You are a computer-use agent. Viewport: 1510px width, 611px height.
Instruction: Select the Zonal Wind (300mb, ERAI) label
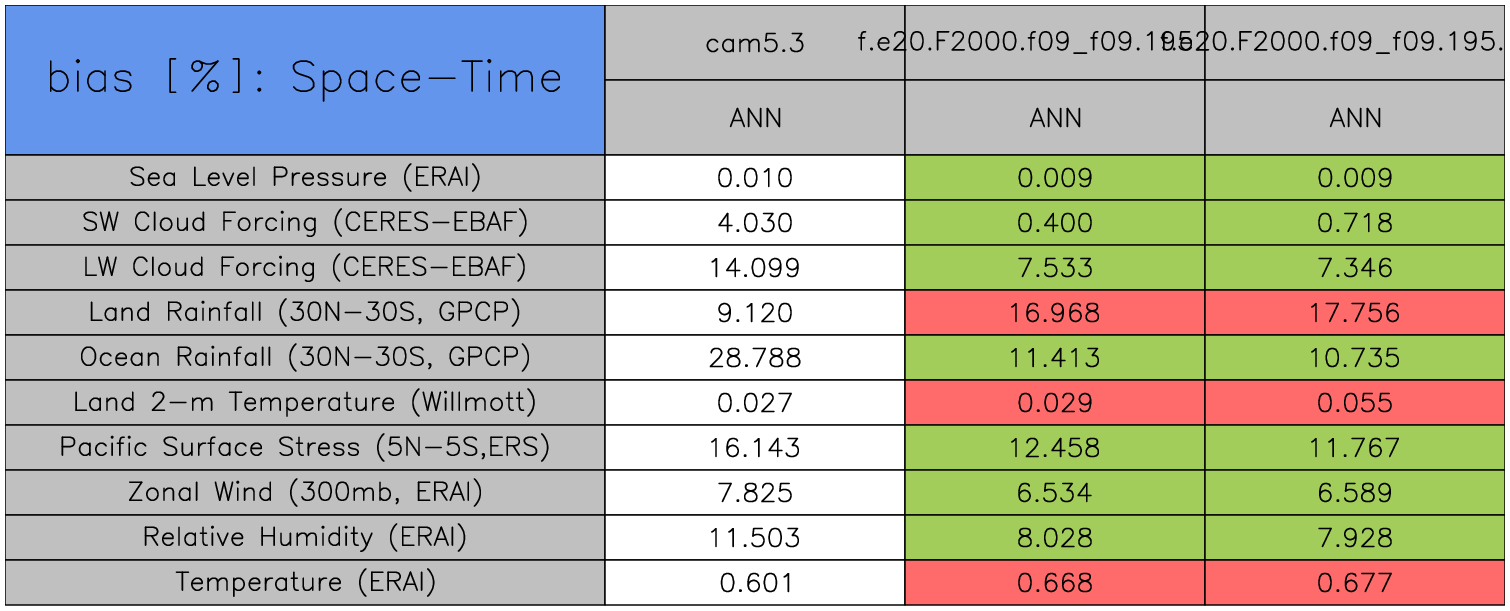point(305,493)
